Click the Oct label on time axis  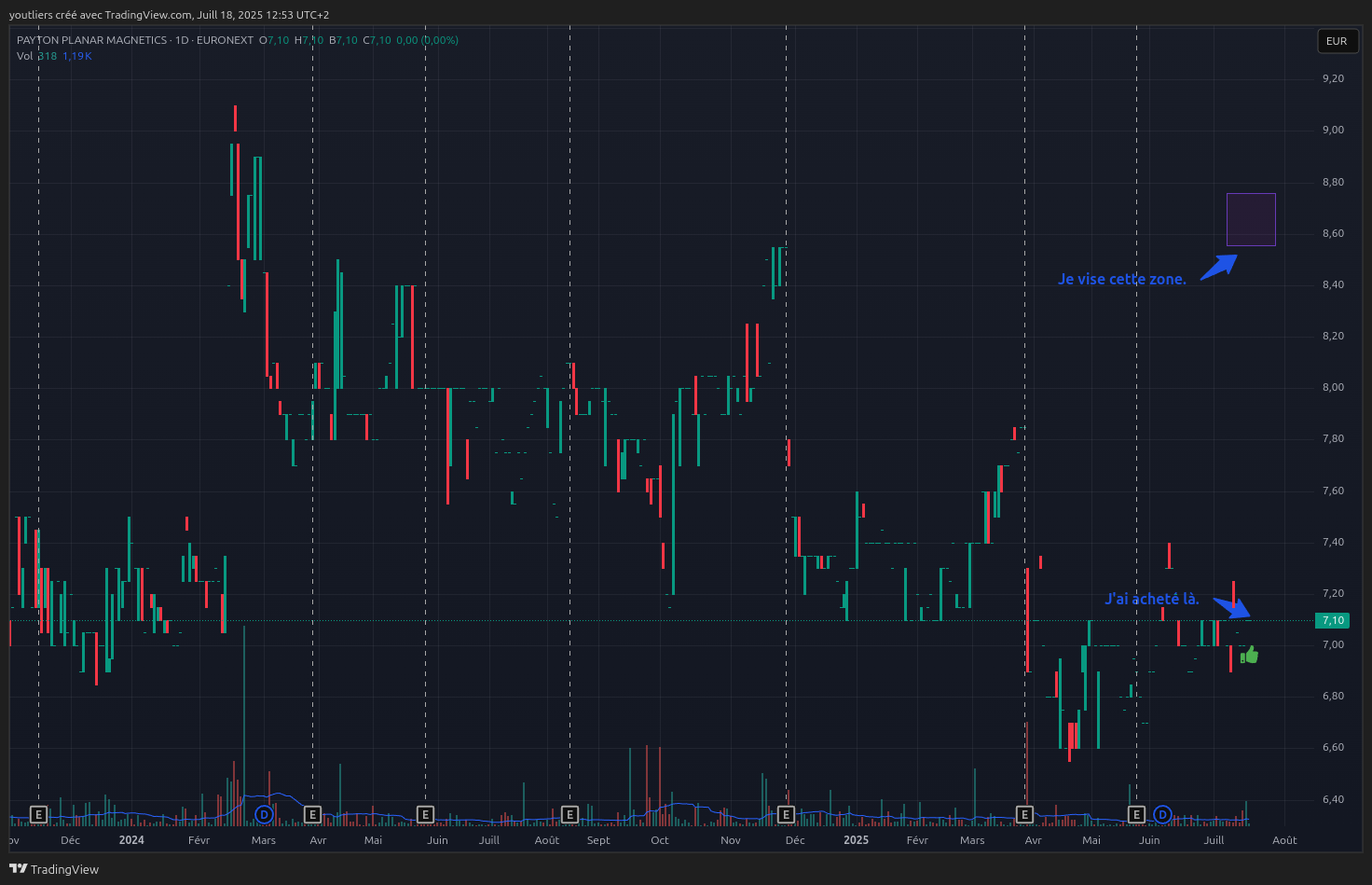click(x=660, y=840)
